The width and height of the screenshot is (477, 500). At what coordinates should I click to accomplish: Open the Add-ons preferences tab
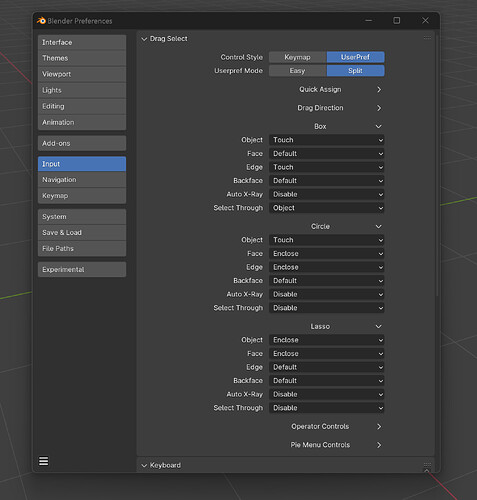coord(82,143)
